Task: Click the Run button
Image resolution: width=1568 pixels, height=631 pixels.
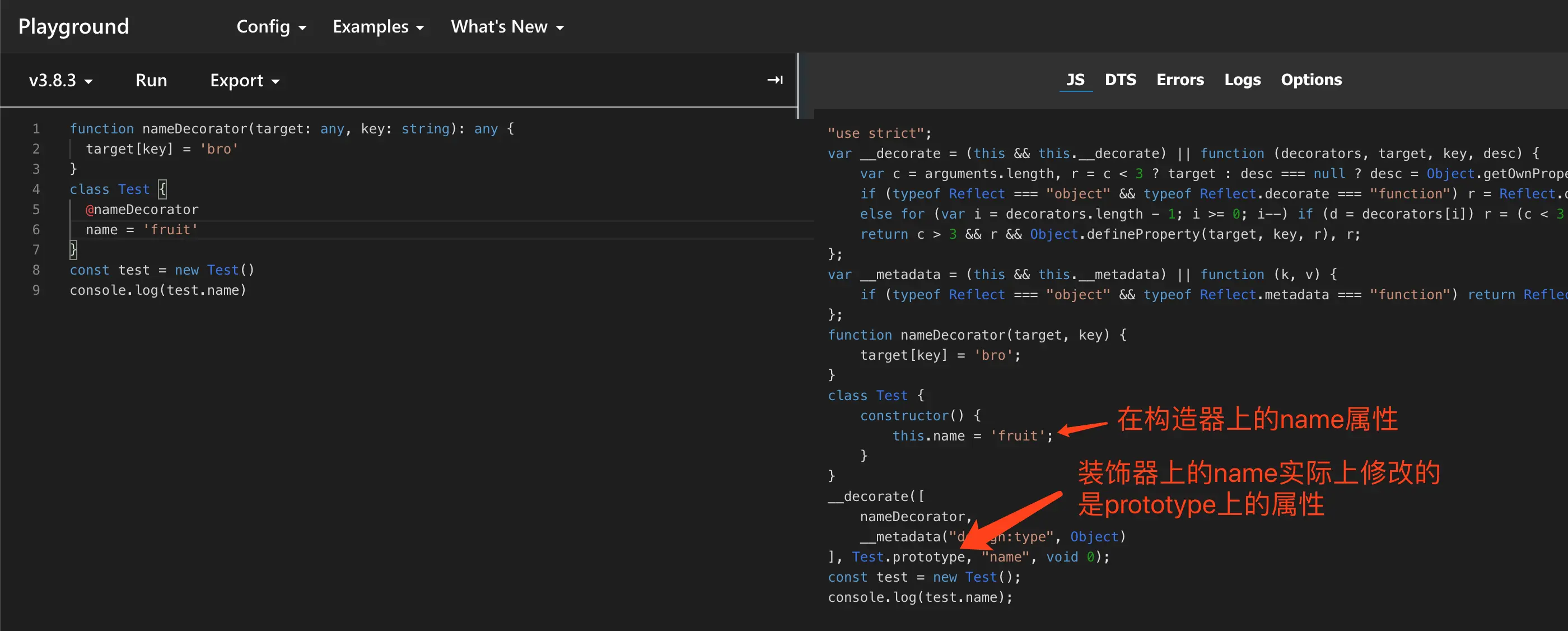Action: pos(151,80)
